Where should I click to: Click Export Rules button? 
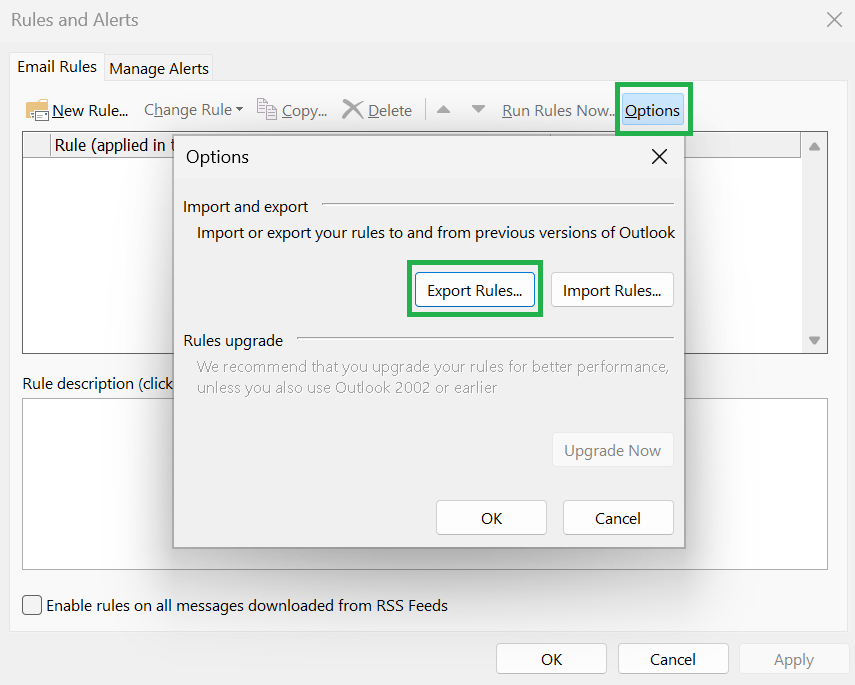pyautogui.click(x=474, y=290)
